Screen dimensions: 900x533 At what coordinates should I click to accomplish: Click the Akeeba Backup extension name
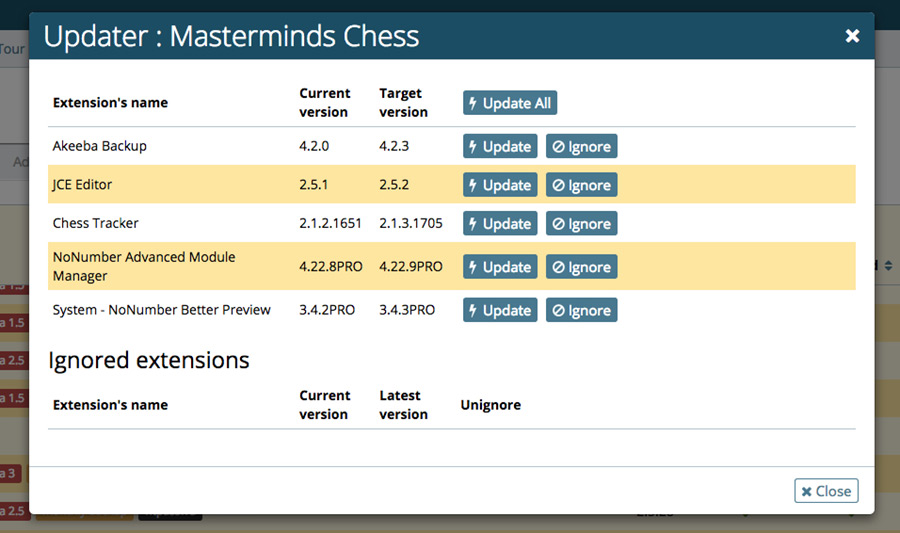click(99, 146)
